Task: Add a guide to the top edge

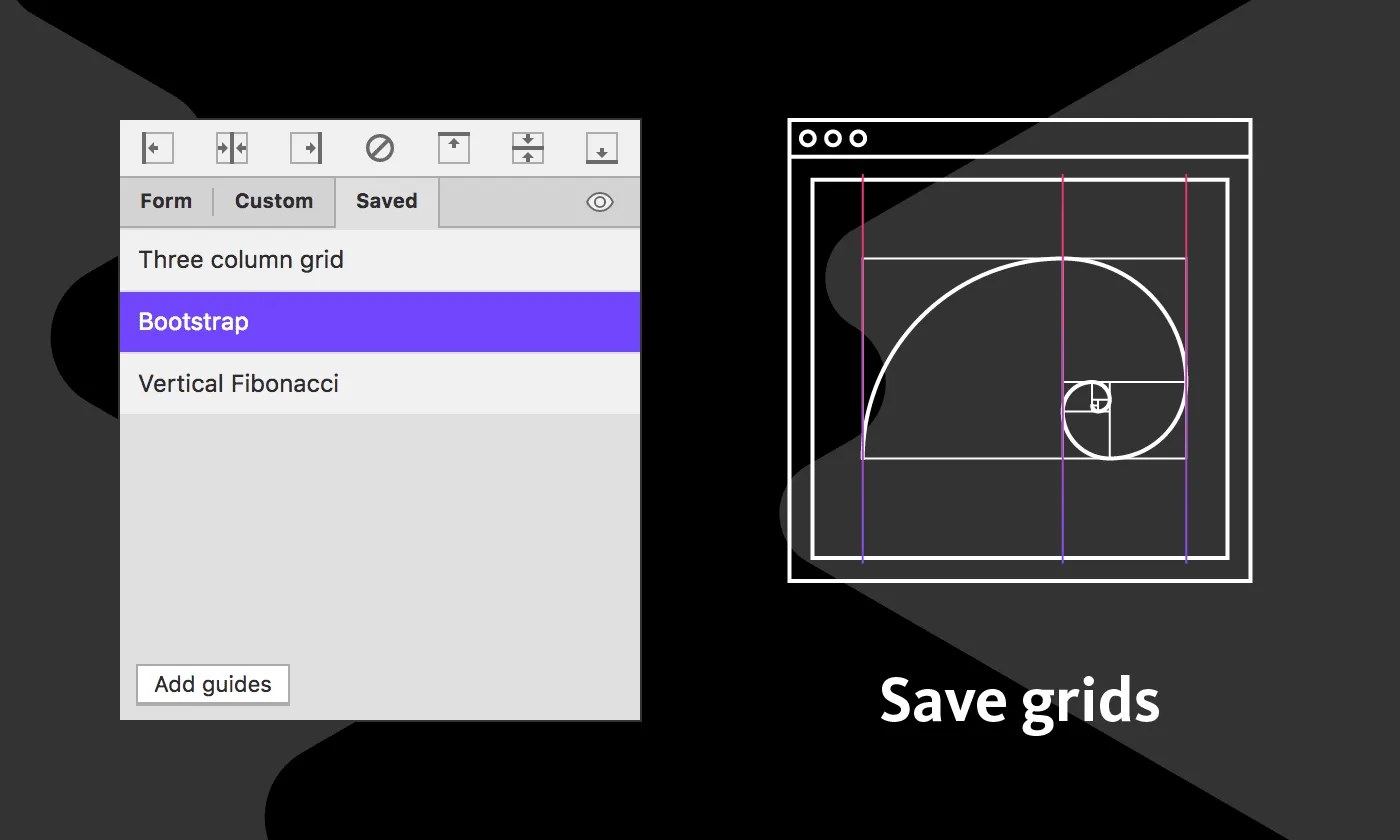Action: 454,149
